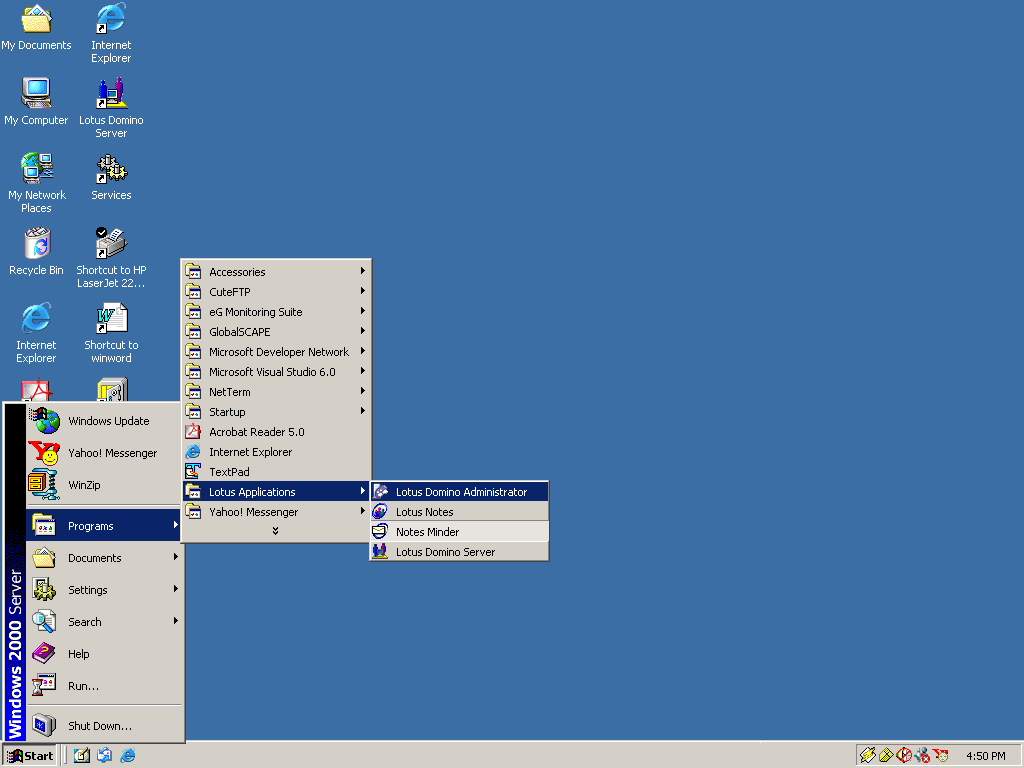Open the Documents submenu in Start menu
Screen dimensions: 1024x768
tap(104, 558)
